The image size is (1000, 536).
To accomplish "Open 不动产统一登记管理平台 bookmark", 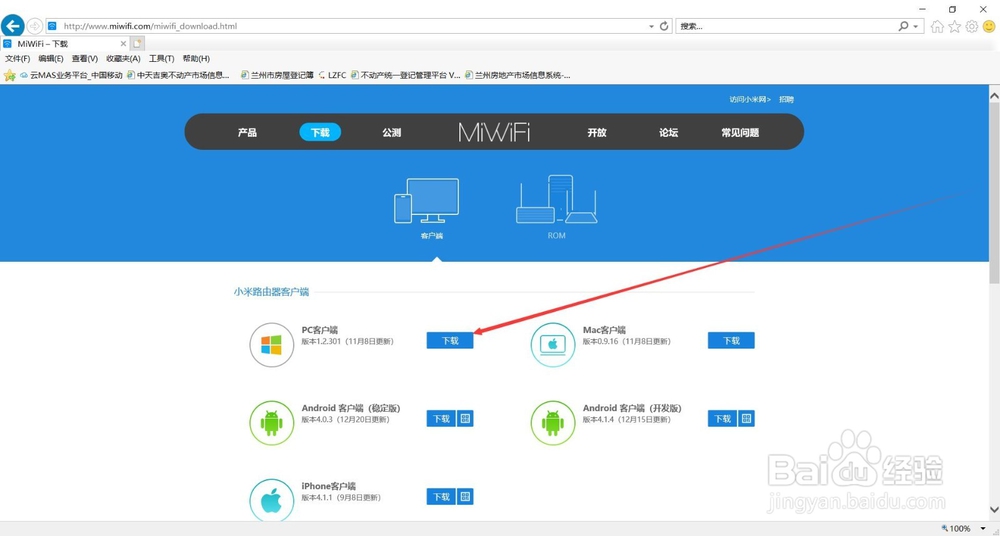I will (x=405, y=75).
